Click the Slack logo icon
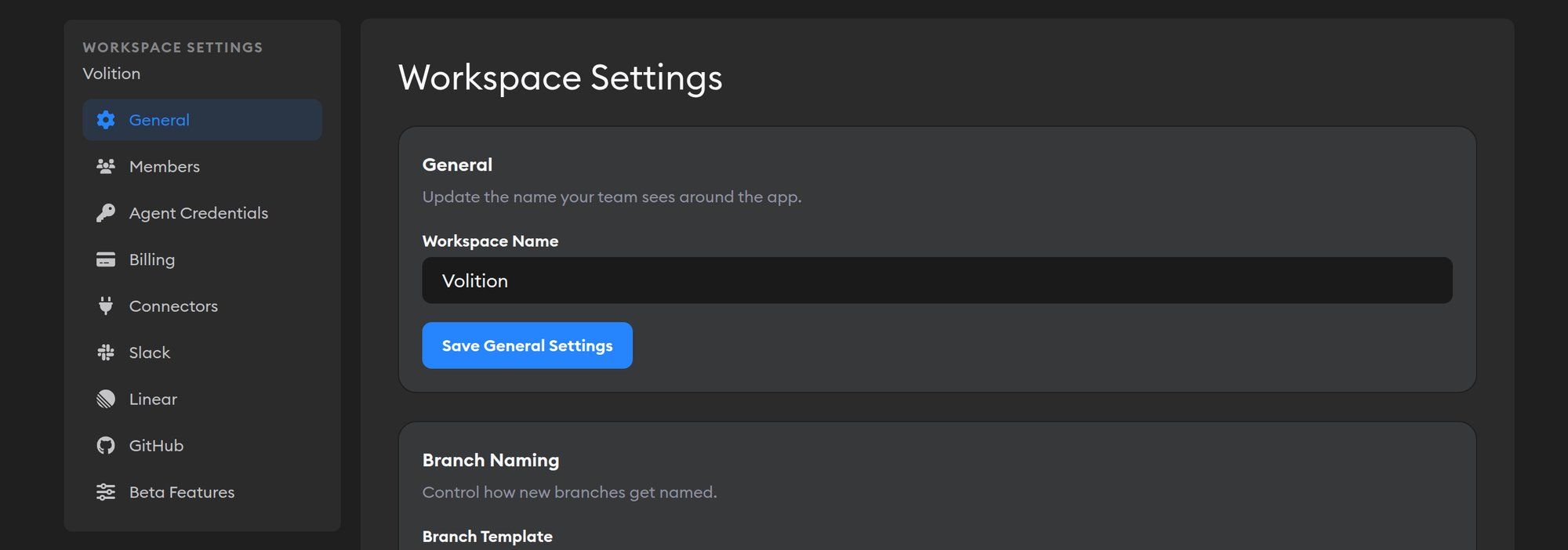 (x=106, y=353)
